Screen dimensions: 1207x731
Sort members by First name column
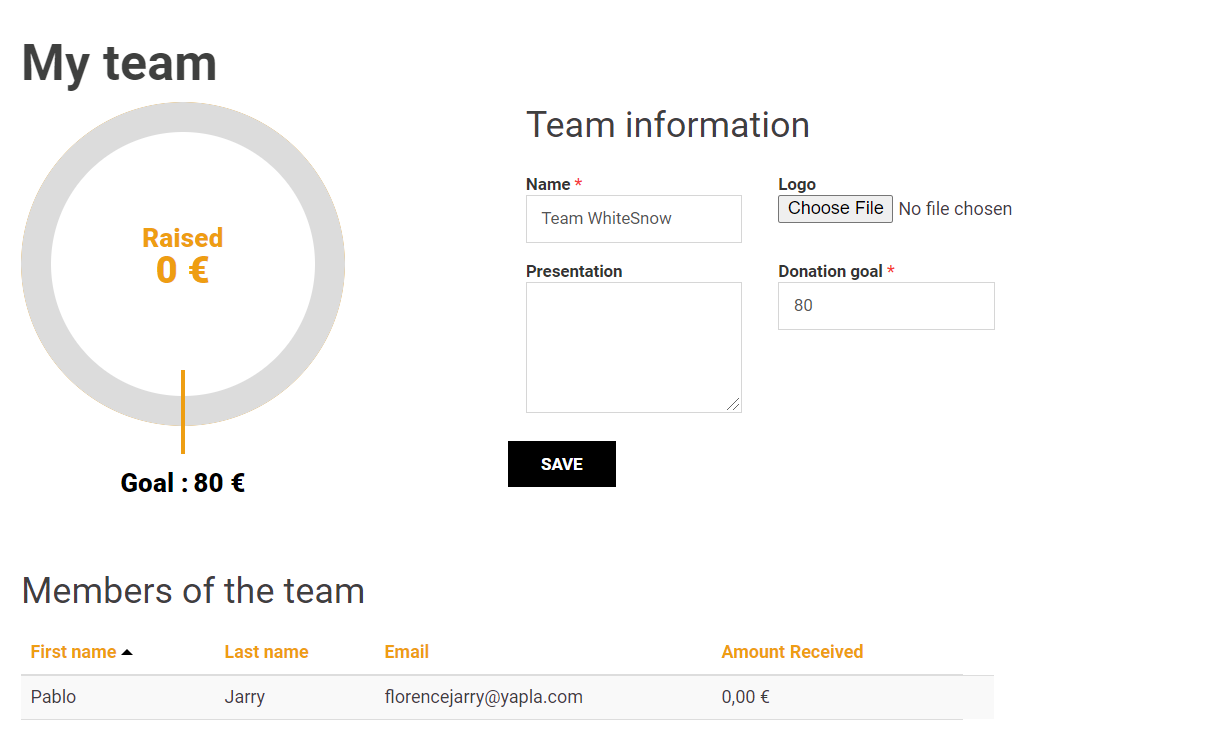click(x=73, y=652)
